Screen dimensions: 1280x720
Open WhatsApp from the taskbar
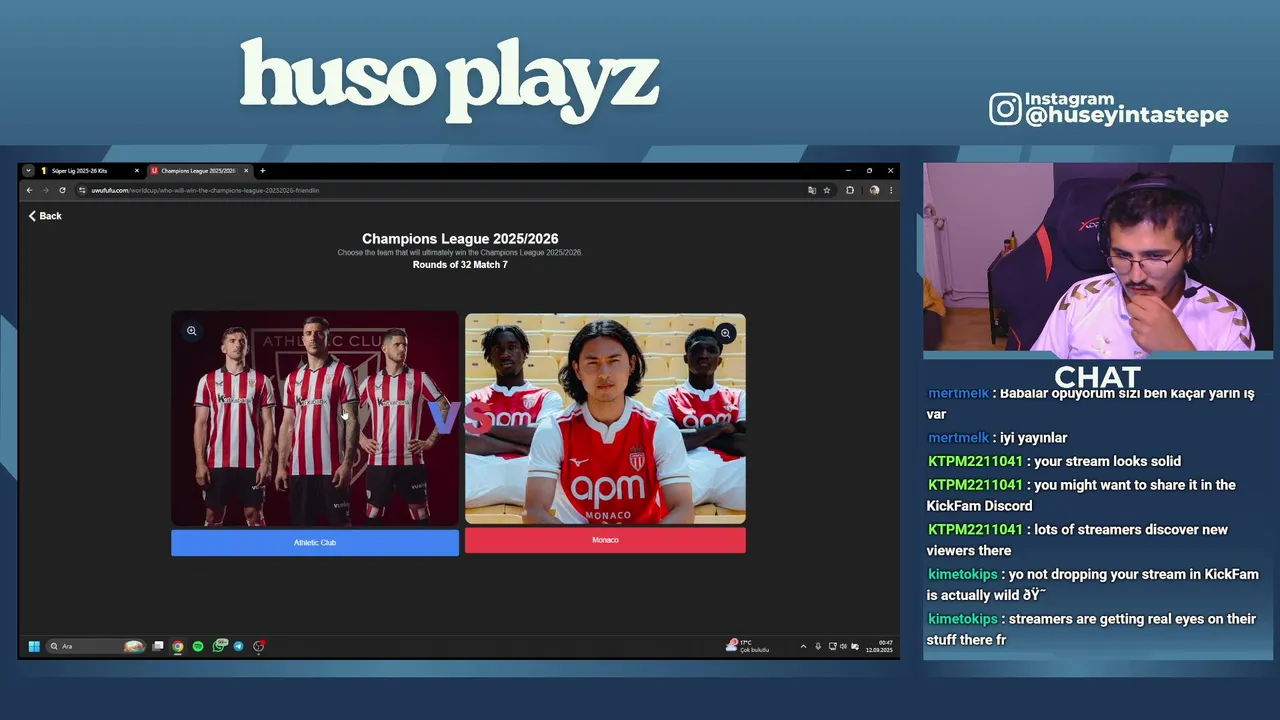tap(219, 646)
